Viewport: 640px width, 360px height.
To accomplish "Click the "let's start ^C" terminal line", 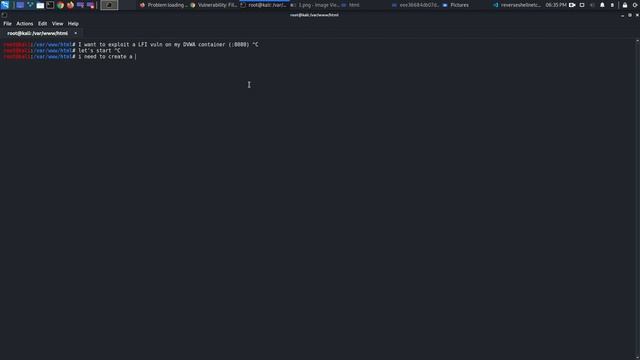I will pyautogui.click(x=62, y=51).
